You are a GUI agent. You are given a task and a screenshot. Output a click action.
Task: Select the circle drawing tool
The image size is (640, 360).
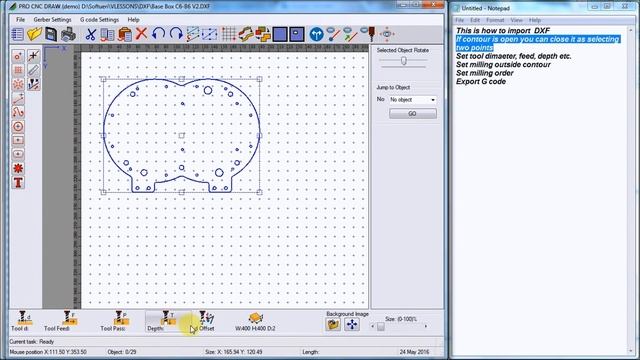18,126
